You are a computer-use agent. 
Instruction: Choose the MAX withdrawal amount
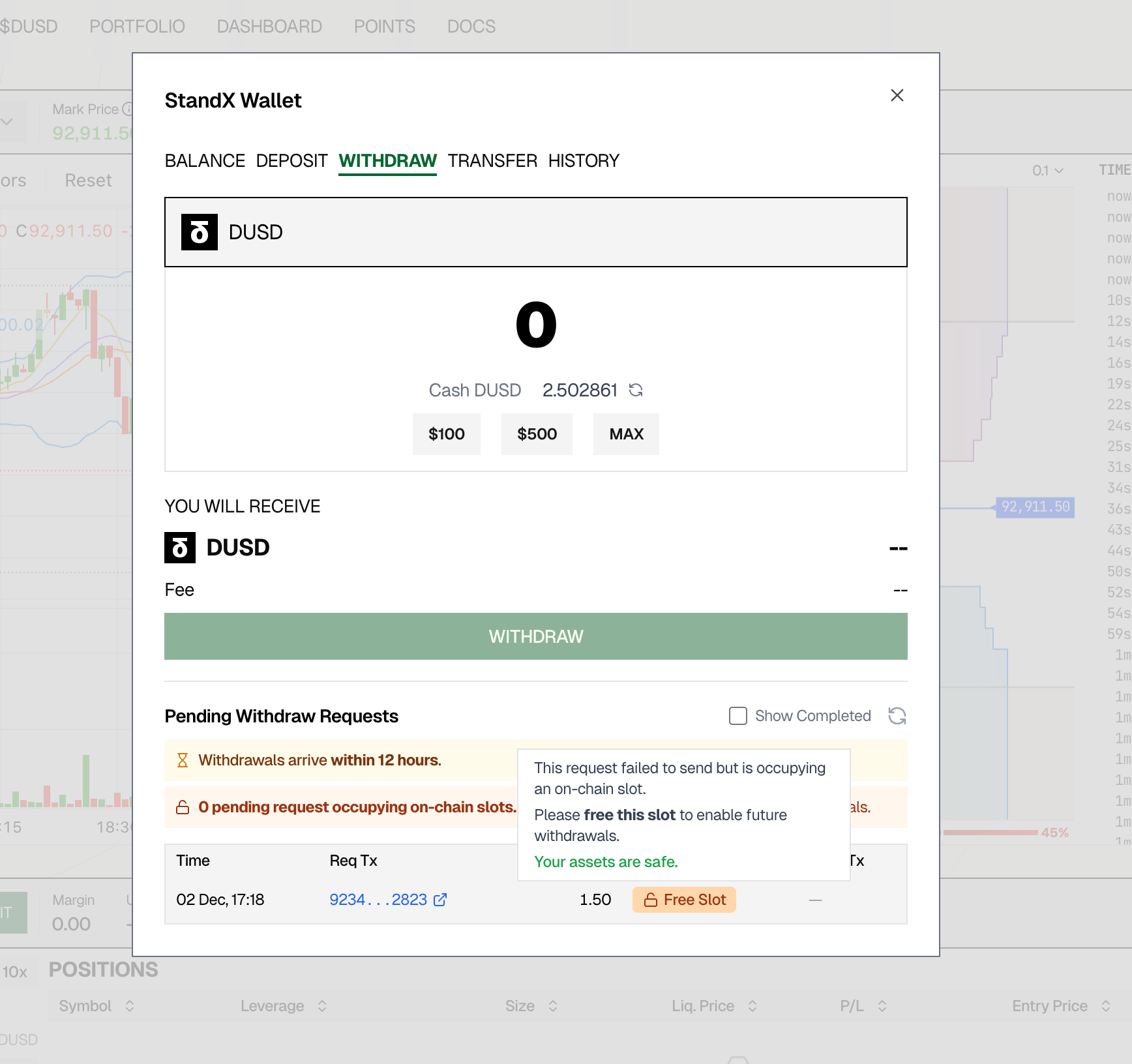[625, 434]
